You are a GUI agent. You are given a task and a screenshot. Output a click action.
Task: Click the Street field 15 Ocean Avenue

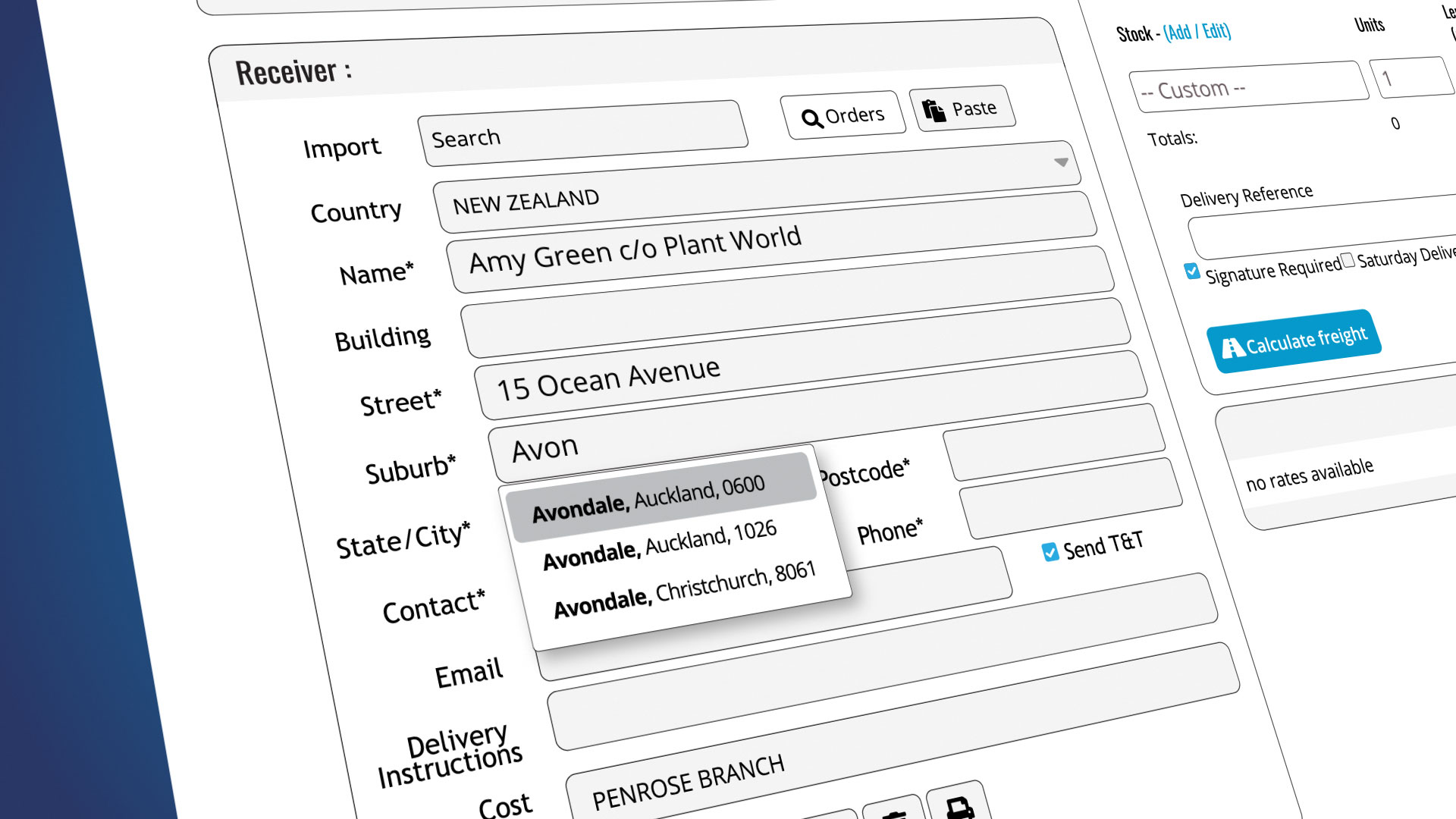coord(802,359)
